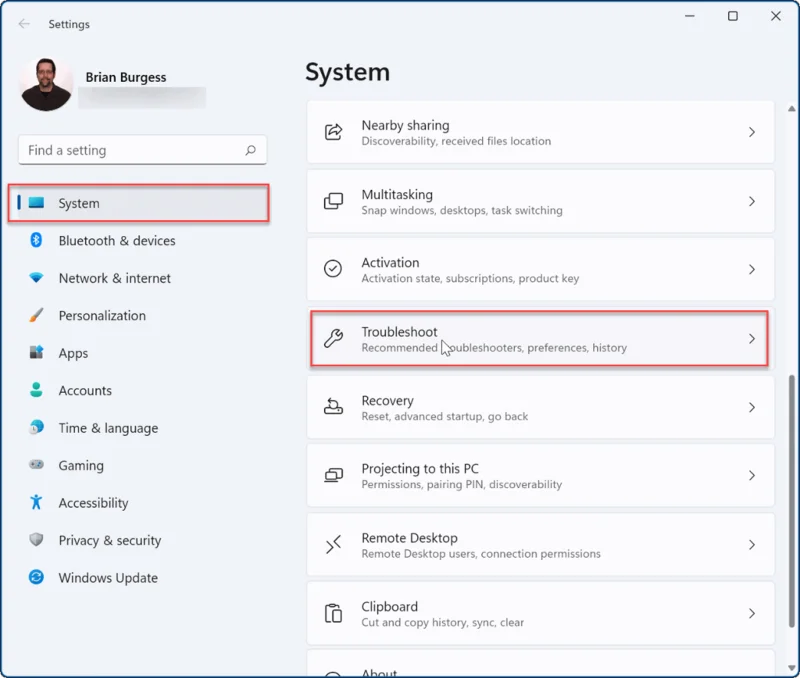Expand Clipboard chevron arrow
This screenshot has height=678, width=800.
pyautogui.click(x=752, y=613)
